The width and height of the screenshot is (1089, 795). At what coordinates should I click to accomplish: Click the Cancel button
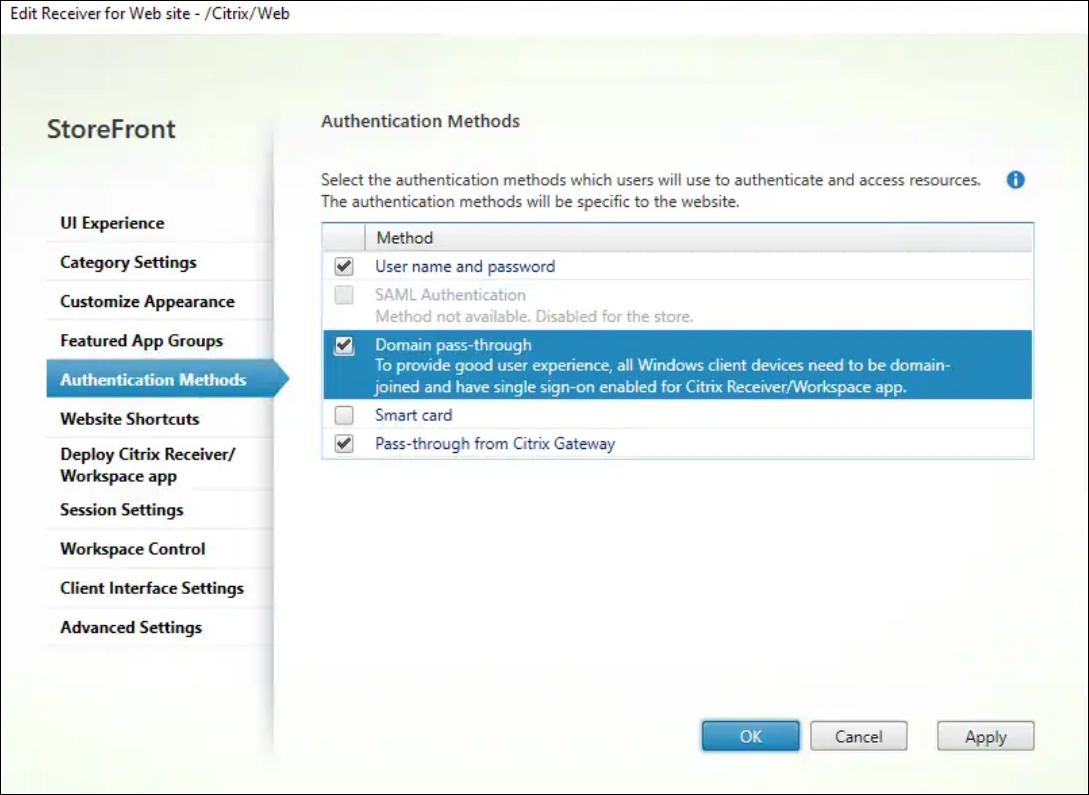click(858, 736)
